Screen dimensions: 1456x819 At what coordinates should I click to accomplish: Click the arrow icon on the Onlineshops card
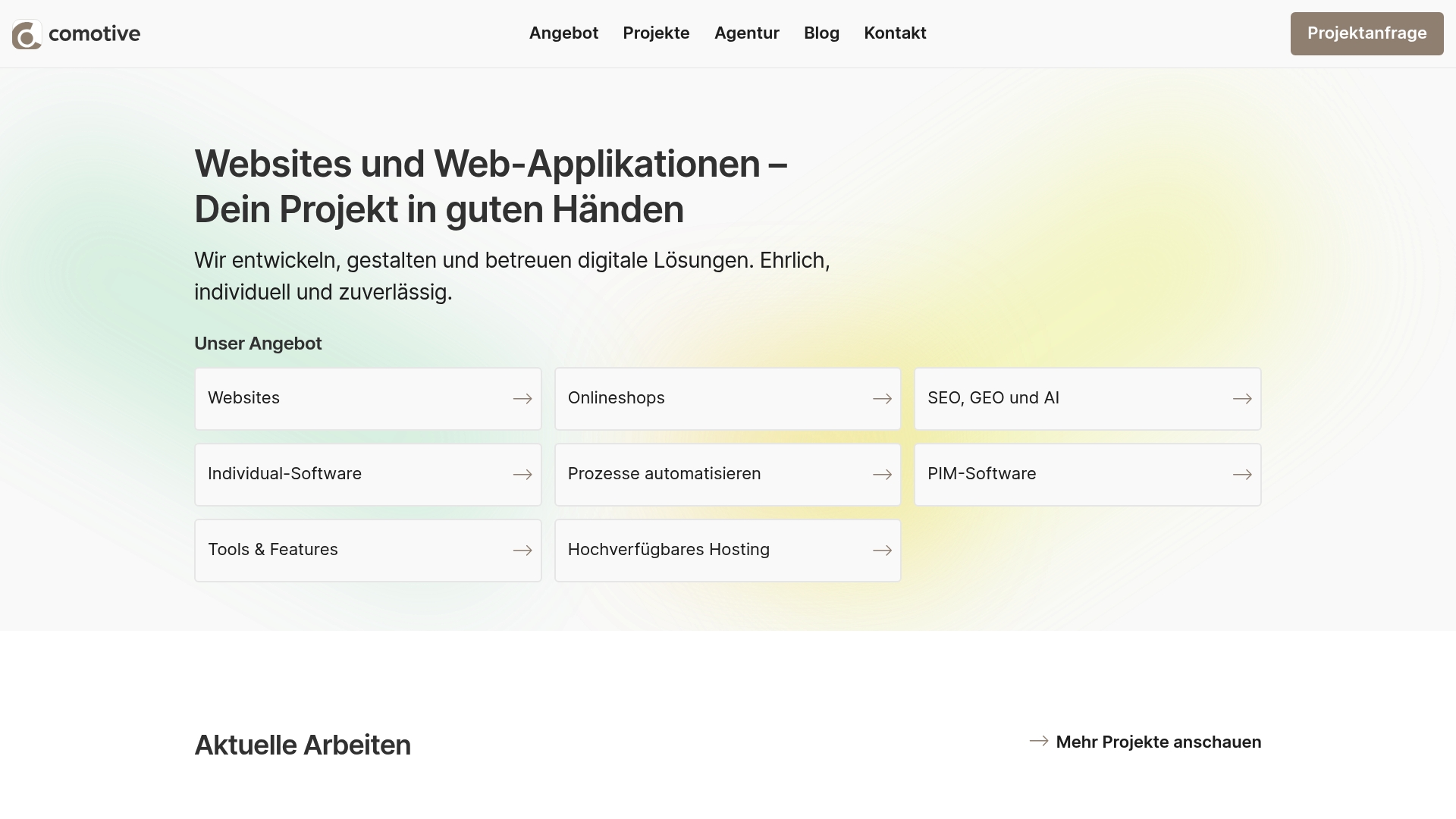(882, 398)
